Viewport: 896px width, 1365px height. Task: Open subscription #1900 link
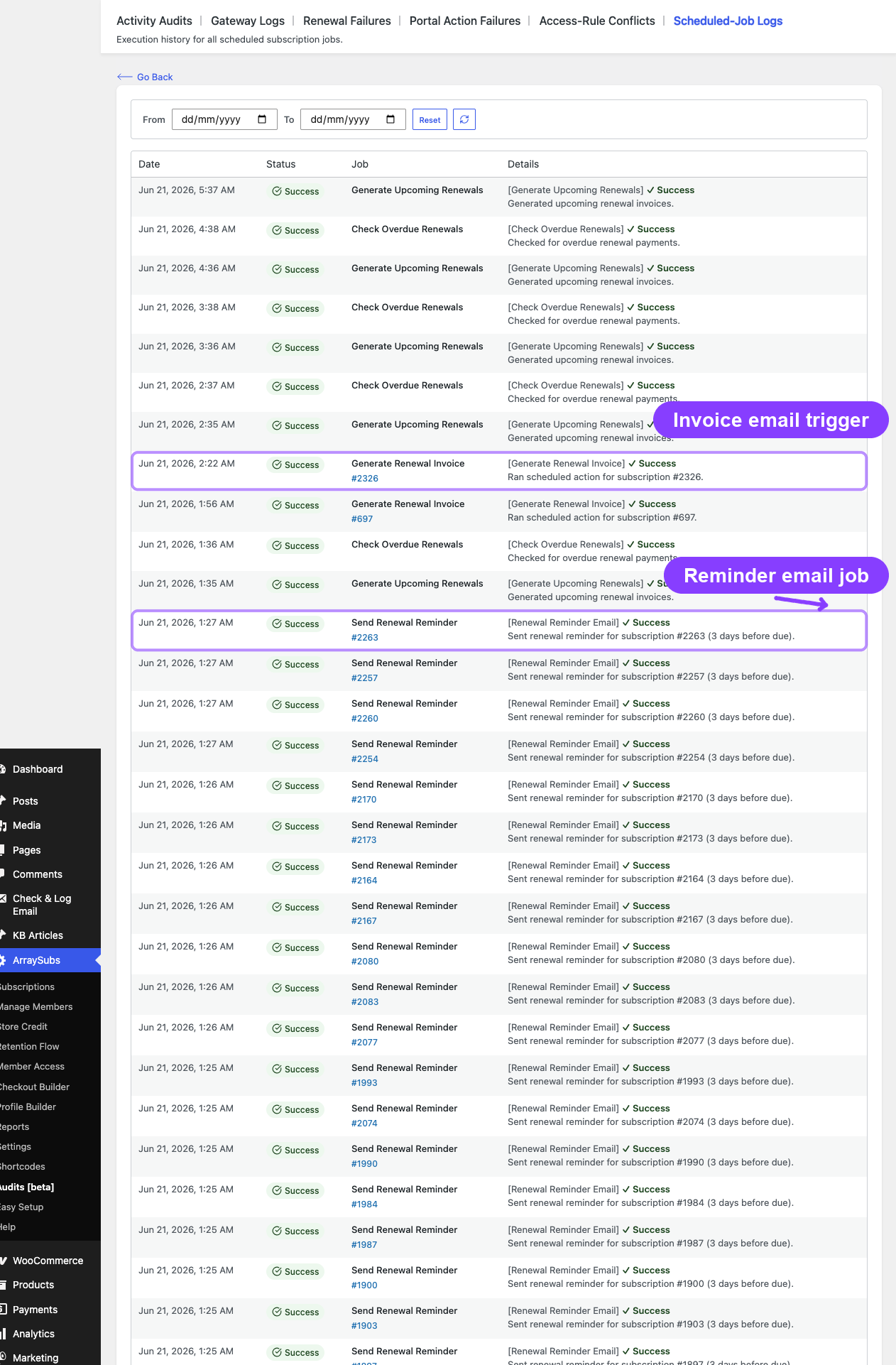coord(364,1285)
